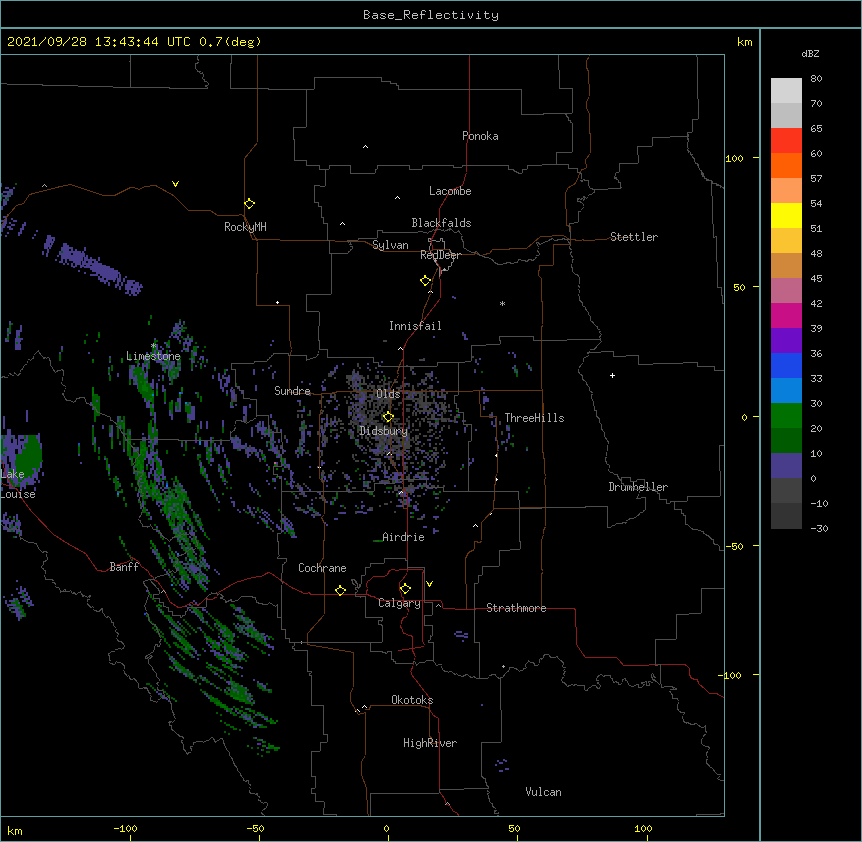Screen dimensions: 862x842
Task: Click the Sundre label
Action: click(x=292, y=391)
